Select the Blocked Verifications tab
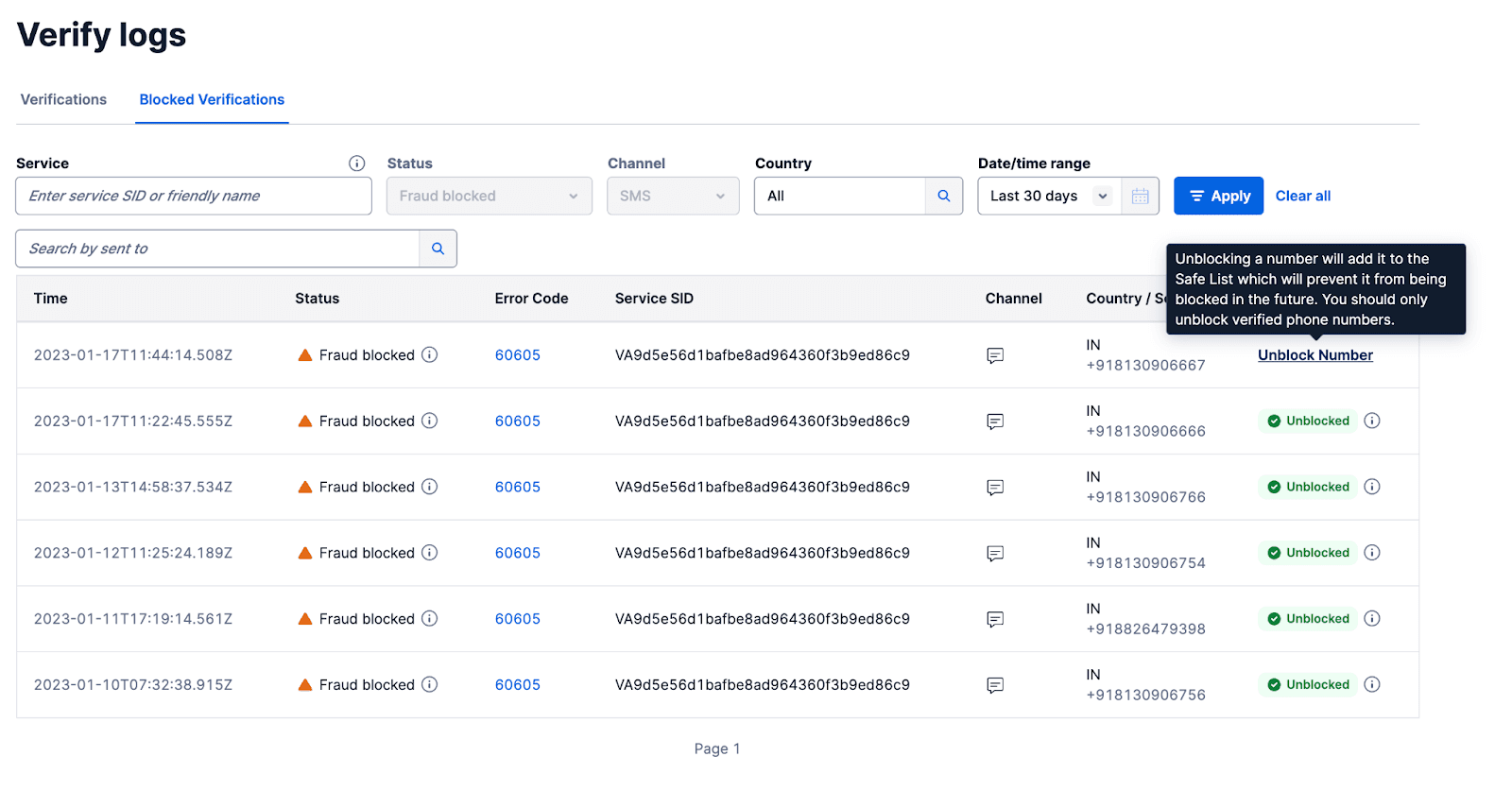1512x791 pixels. coord(212,100)
